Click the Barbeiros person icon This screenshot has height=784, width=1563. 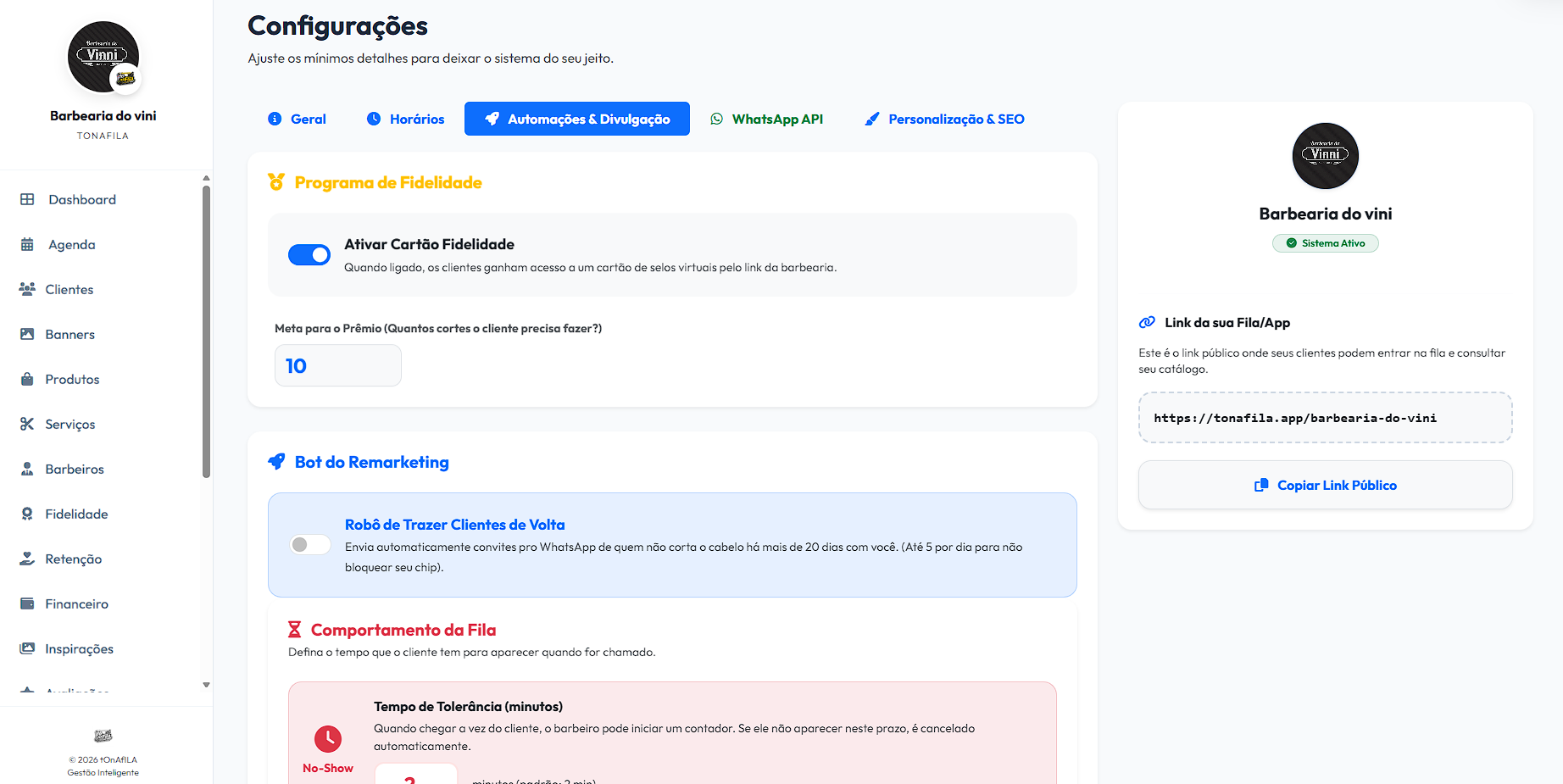(27, 469)
